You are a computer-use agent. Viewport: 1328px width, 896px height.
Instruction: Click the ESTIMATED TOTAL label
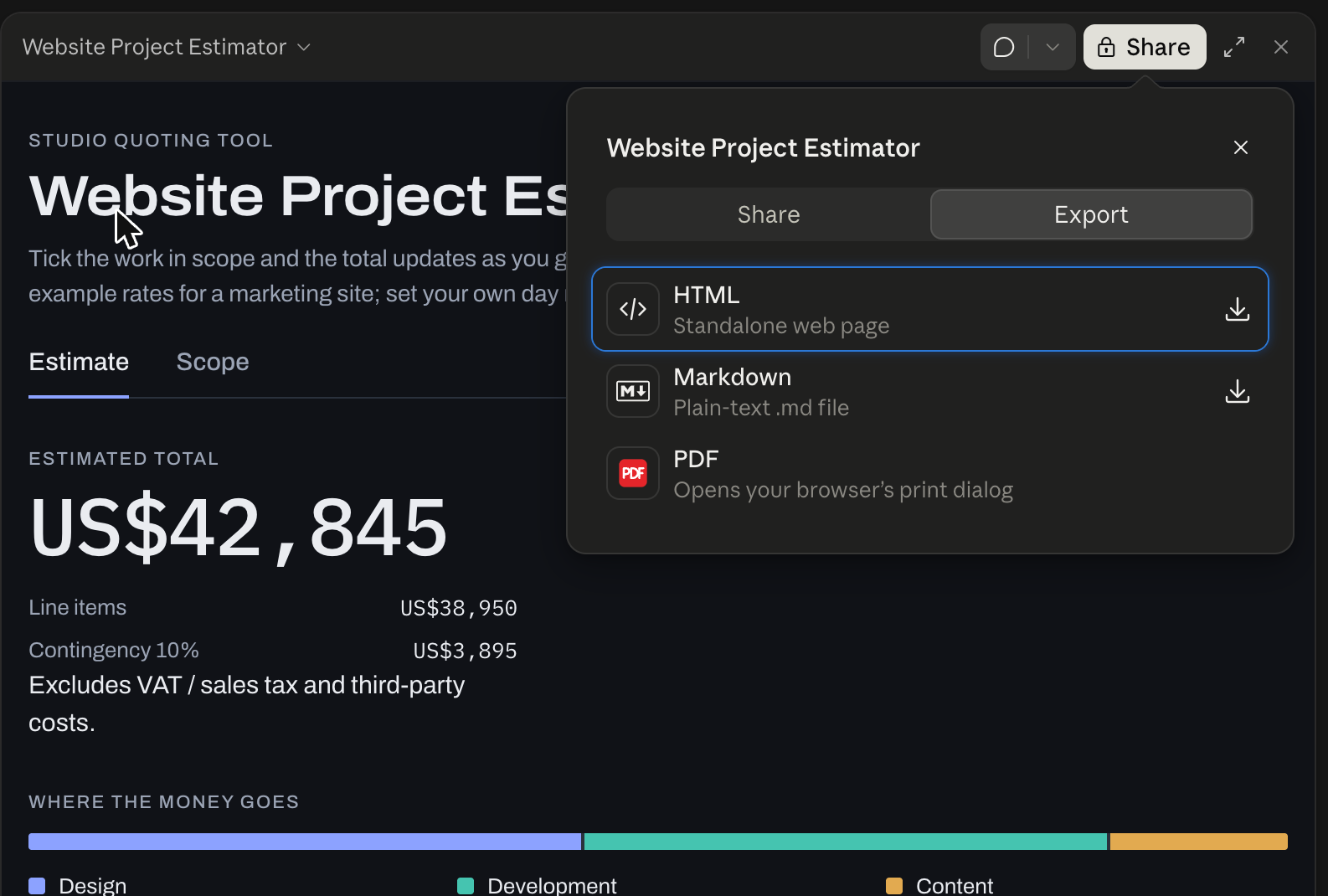124,459
